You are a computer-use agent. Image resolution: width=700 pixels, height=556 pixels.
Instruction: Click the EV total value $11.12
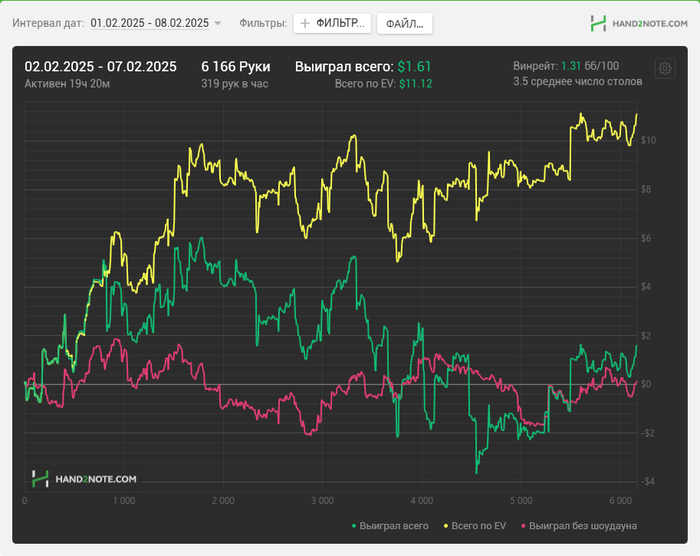point(416,84)
